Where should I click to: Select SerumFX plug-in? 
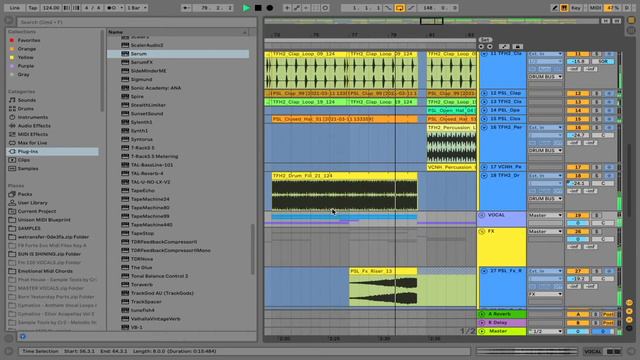coord(142,62)
